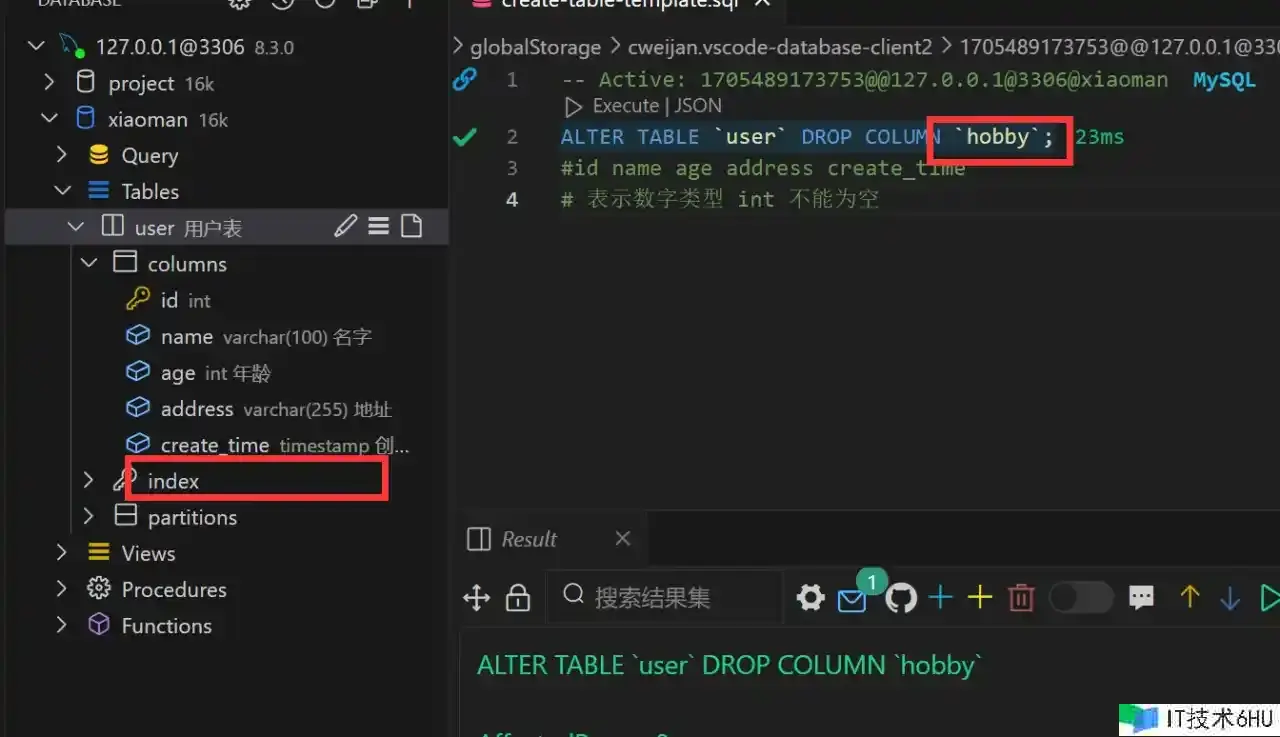Screen dimensions: 1280x737
Task: Select the id int column row
Action: point(226,300)
